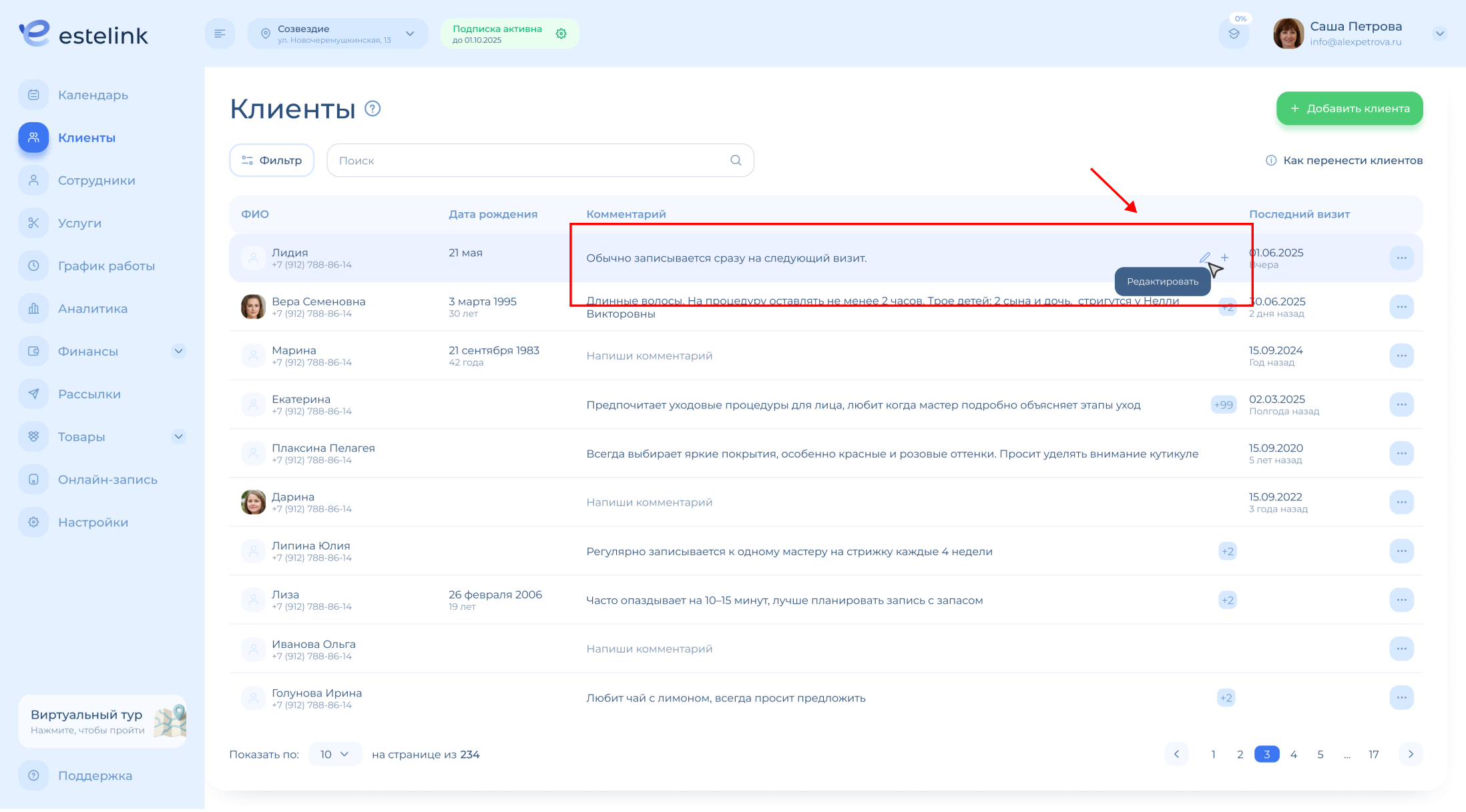Open the Фильтр button
Viewport: 1466px width, 812px height.
pyautogui.click(x=272, y=160)
